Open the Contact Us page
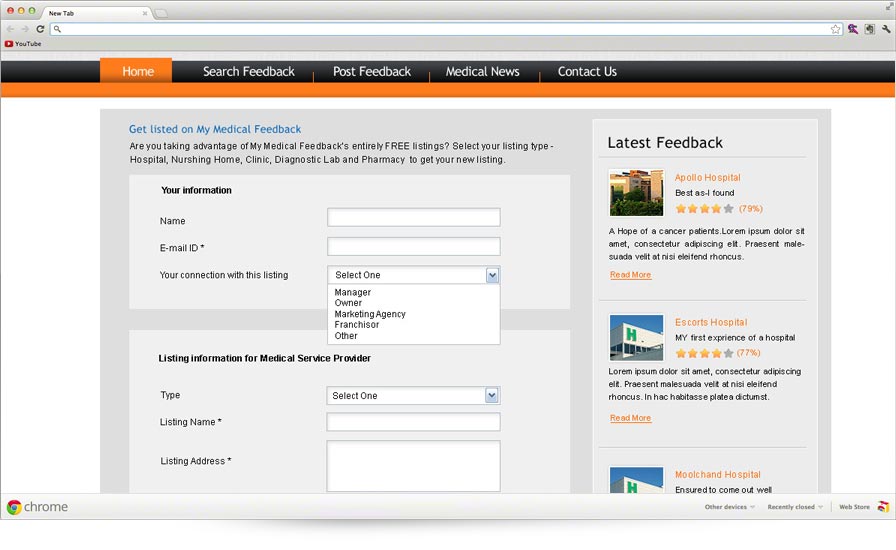The height and width of the screenshot is (550, 896). pos(587,72)
